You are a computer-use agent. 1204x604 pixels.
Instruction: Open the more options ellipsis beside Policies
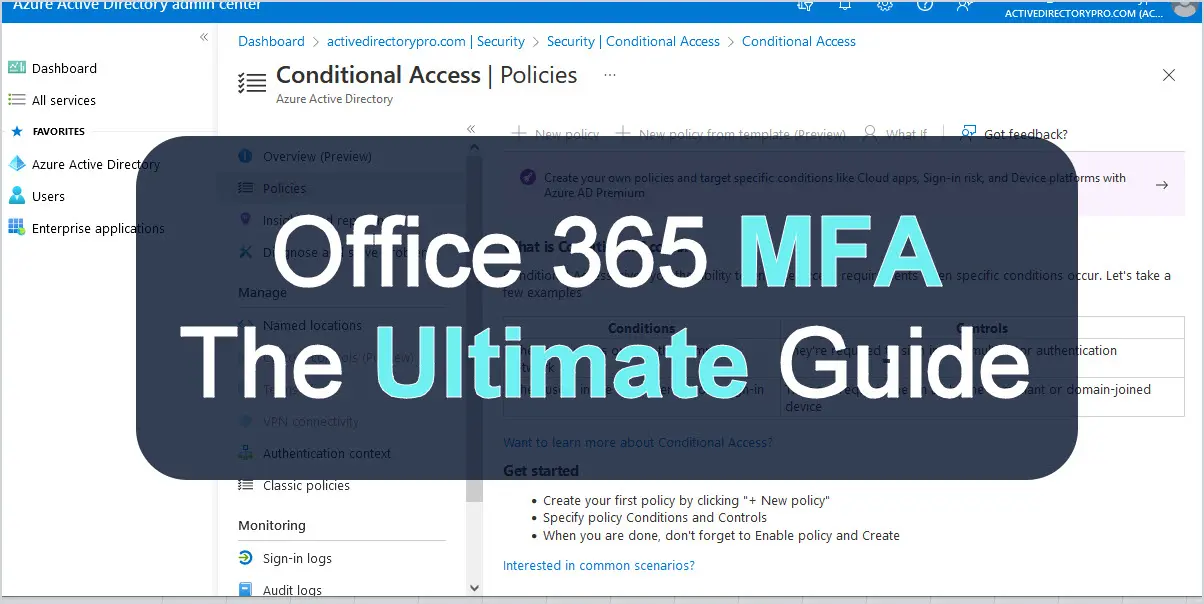[x=610, y=75]
